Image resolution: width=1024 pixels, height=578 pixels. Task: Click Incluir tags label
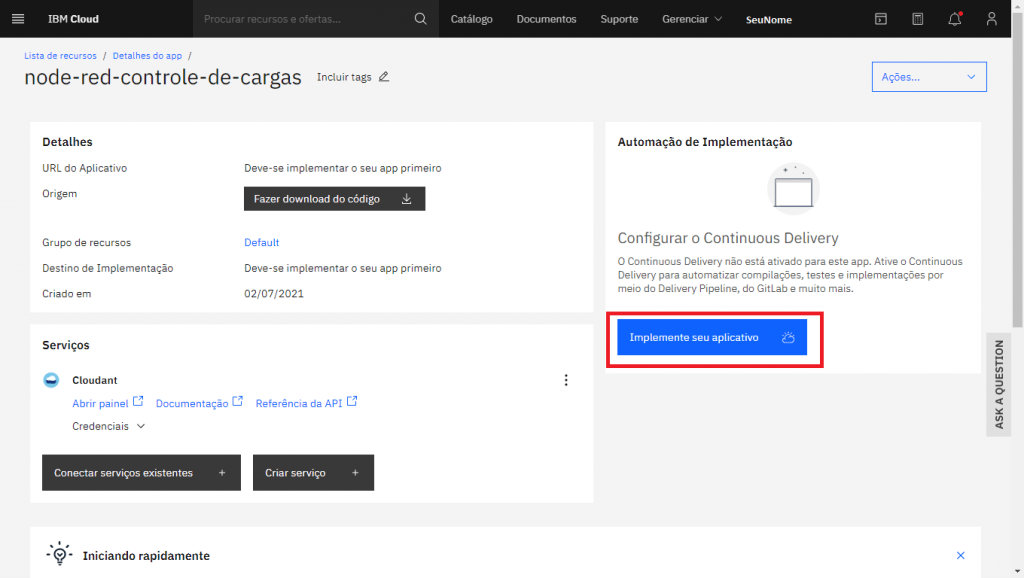[x=344, y=77]
